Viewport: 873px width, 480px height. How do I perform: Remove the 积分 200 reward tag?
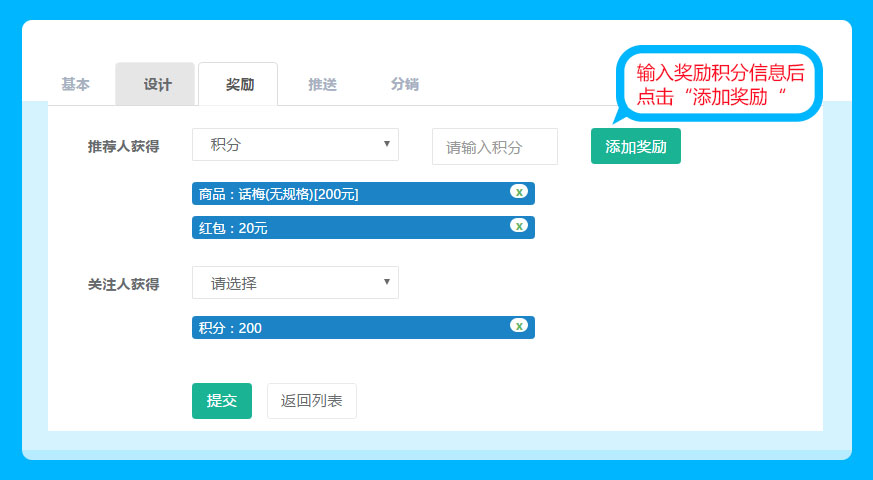tap(518, 325)
